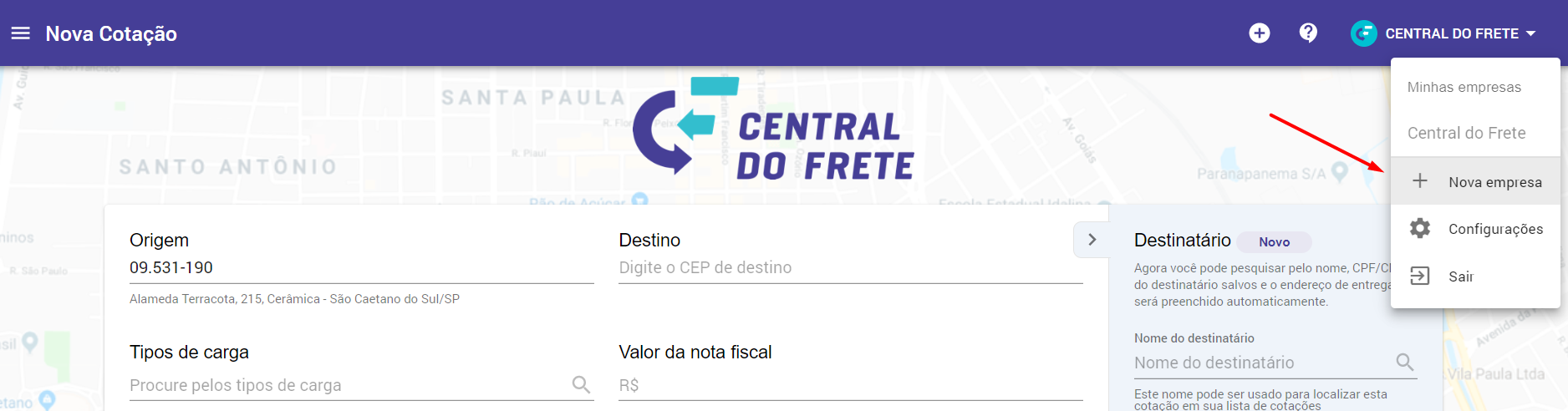Image resolution: width=1568 pixels, height=411 pixels.
Task: Focus the Destino CEP input field
Action: click(x=850, y=267)
